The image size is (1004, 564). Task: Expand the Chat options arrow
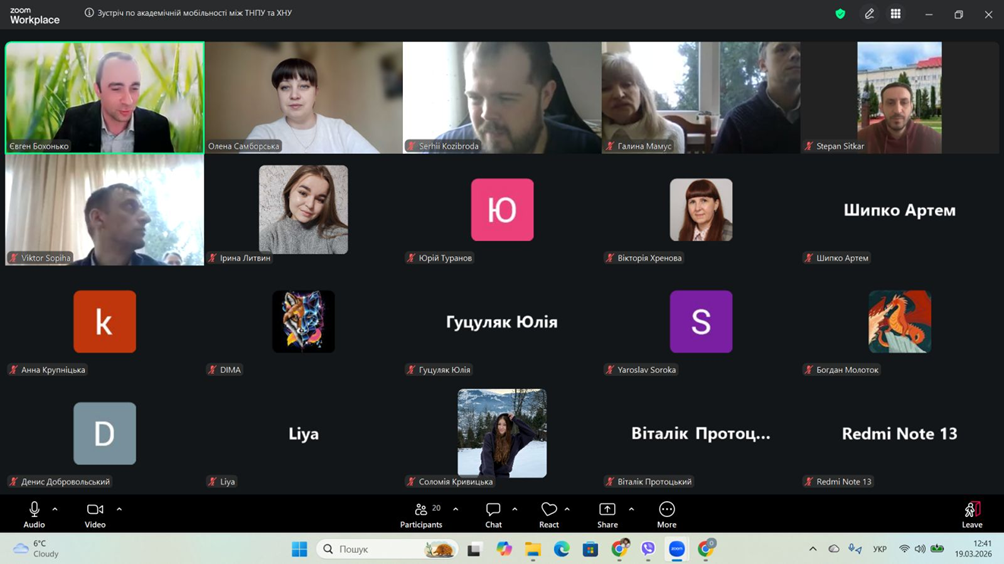pos(515,510)
